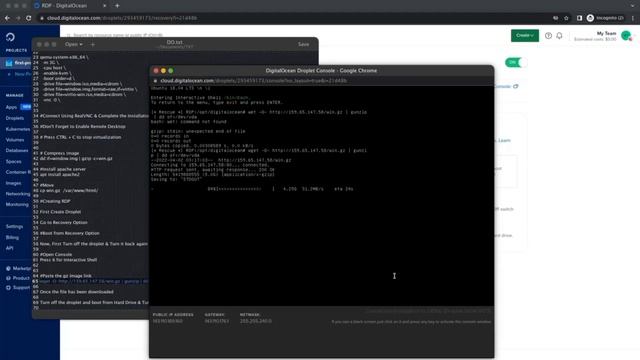This screenshot has width=640, height=360.
Task: Open Networking in the sidebar
Action: coord(18,194)
